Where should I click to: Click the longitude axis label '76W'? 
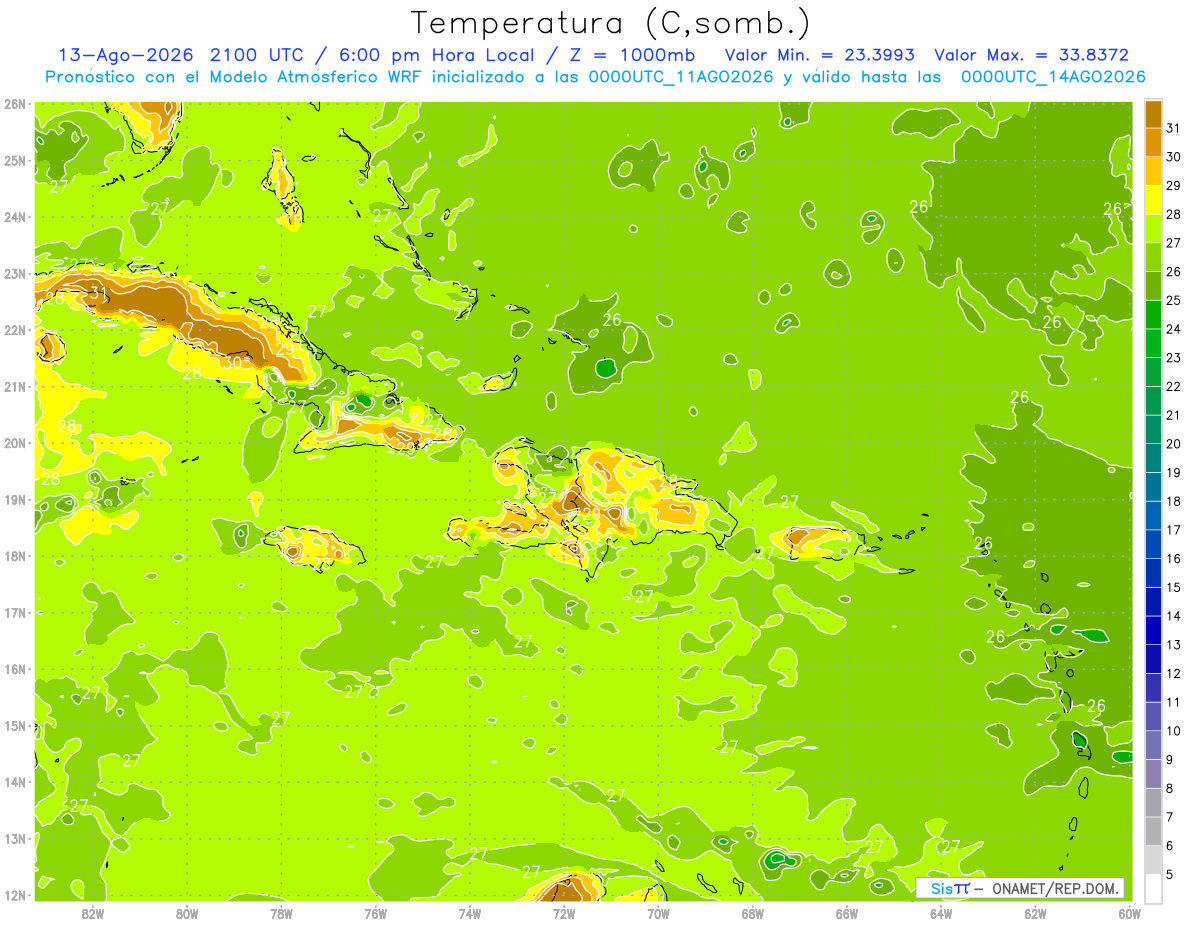pos(375,913)
